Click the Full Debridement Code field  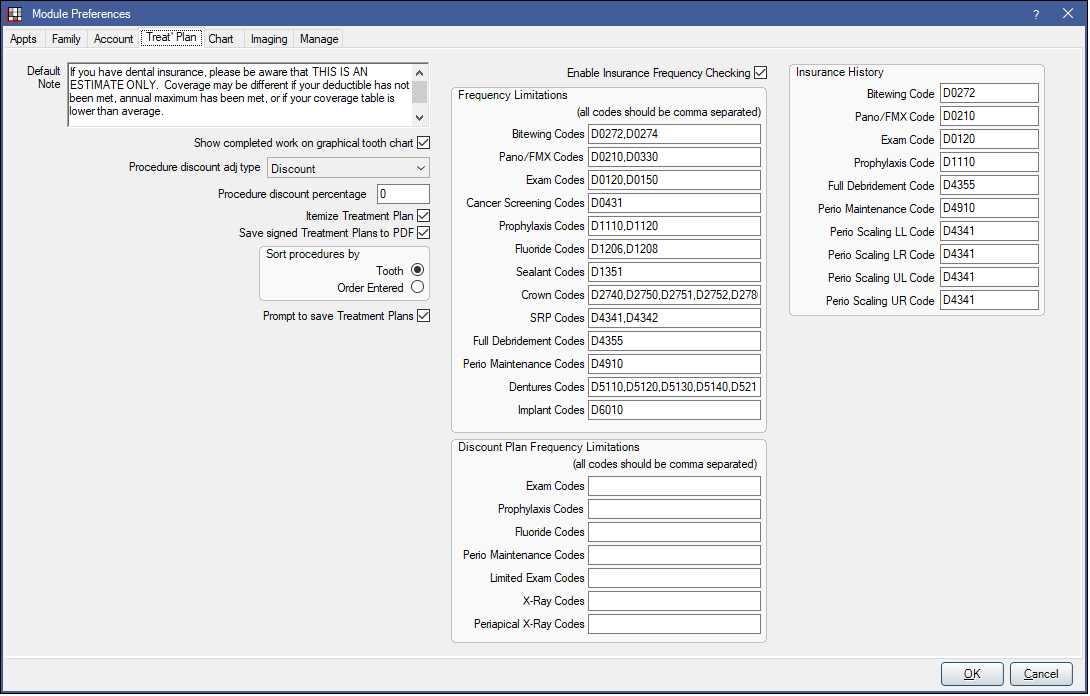pos(989,185)
